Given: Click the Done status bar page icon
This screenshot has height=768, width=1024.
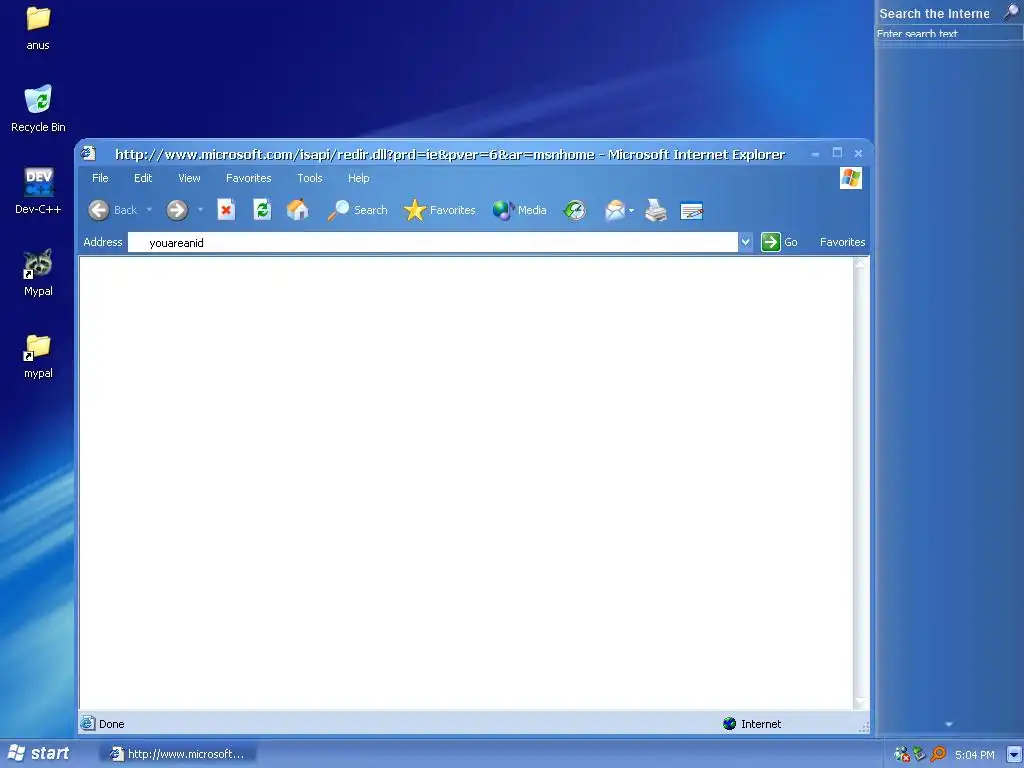Looking at the screenshot, I should pyautogui.click(x=88, y=723).
